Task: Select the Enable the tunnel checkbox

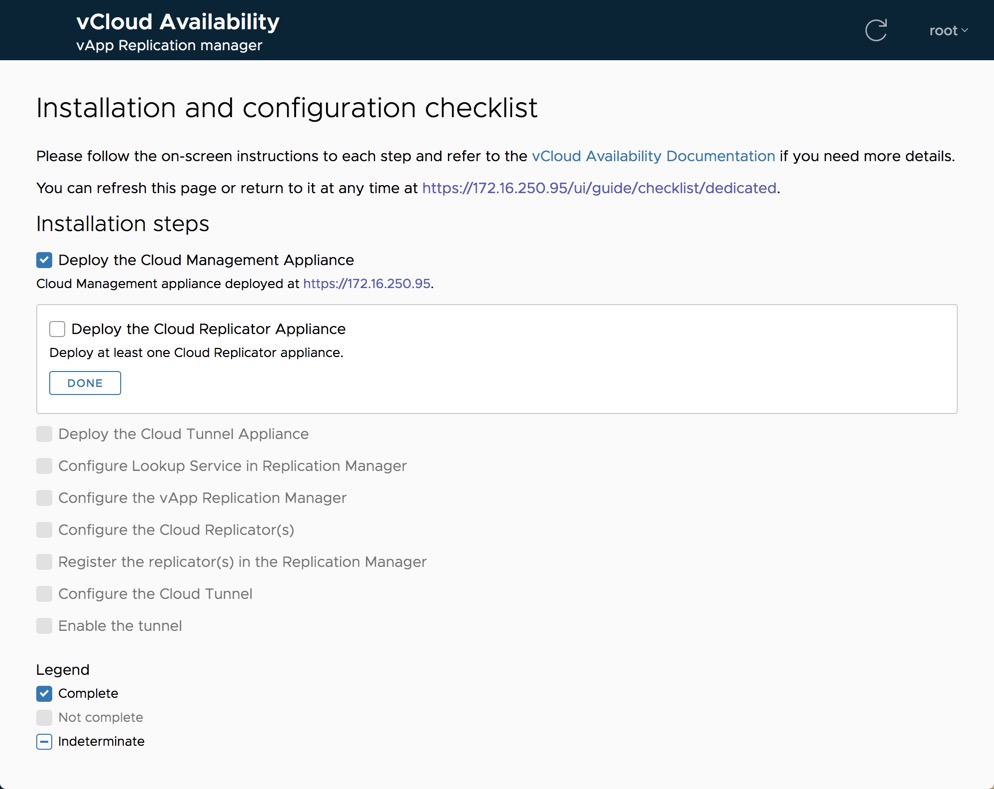Action: pos(44,626)
